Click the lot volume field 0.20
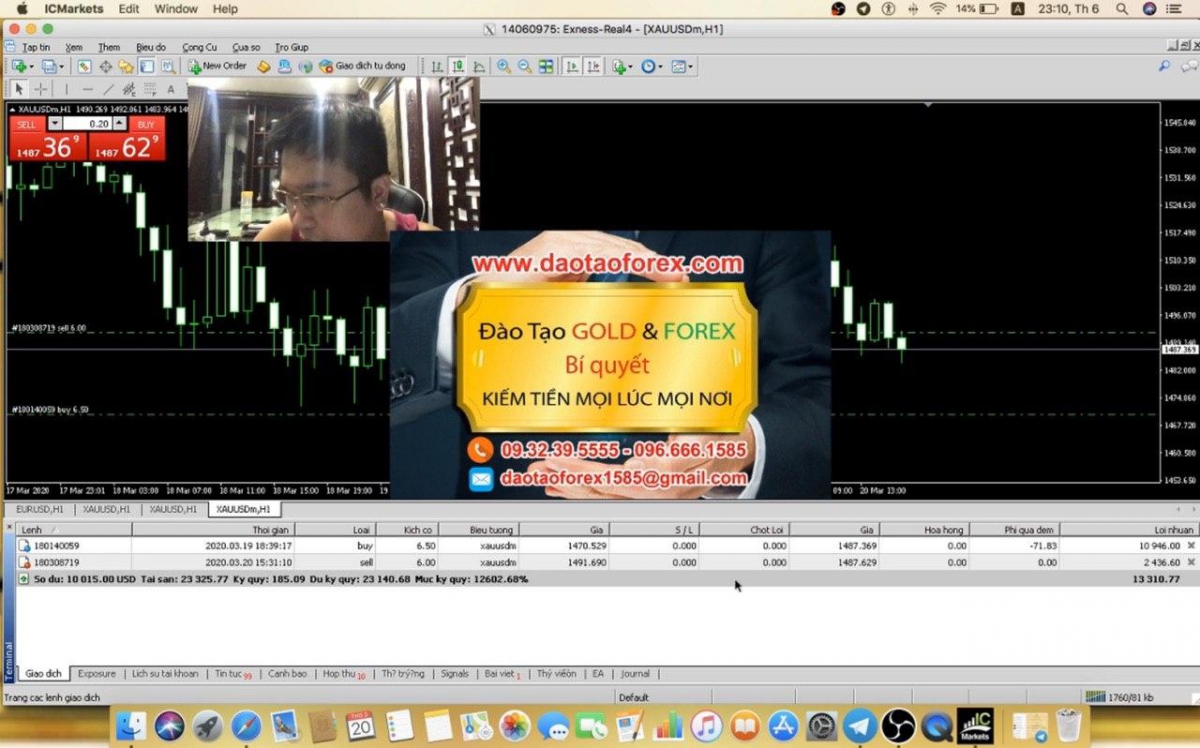Screen dimensions: 1200x748 [87, 124]
